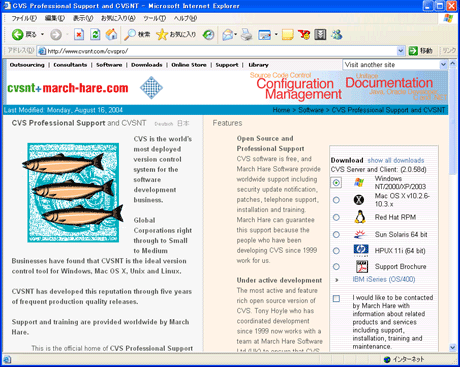Screen dimensions: 460x367
Task: Click the Sun Solaris logo icon
Action: pos(360,234)
